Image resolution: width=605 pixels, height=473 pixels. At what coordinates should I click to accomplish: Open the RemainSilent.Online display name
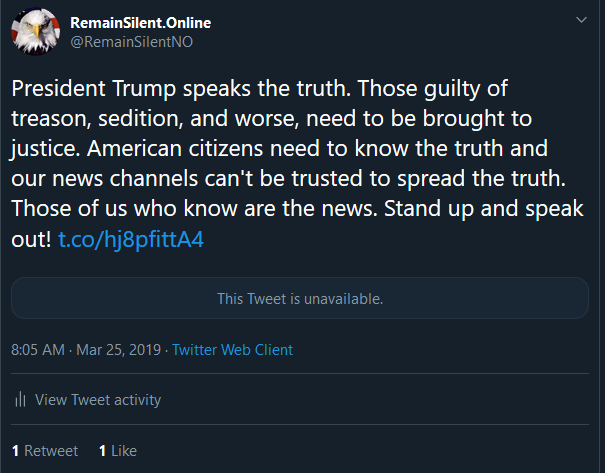(x=141, y=22)
